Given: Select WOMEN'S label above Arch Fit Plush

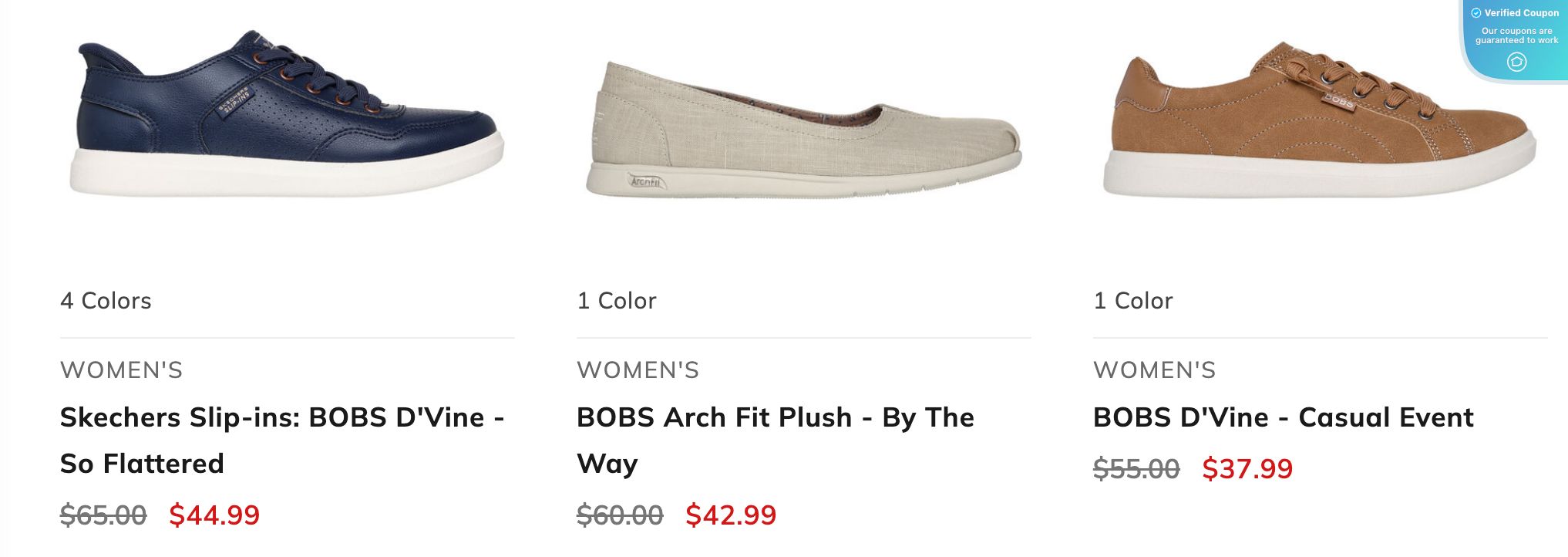Looking at the screenshot, I should (638, 370).
